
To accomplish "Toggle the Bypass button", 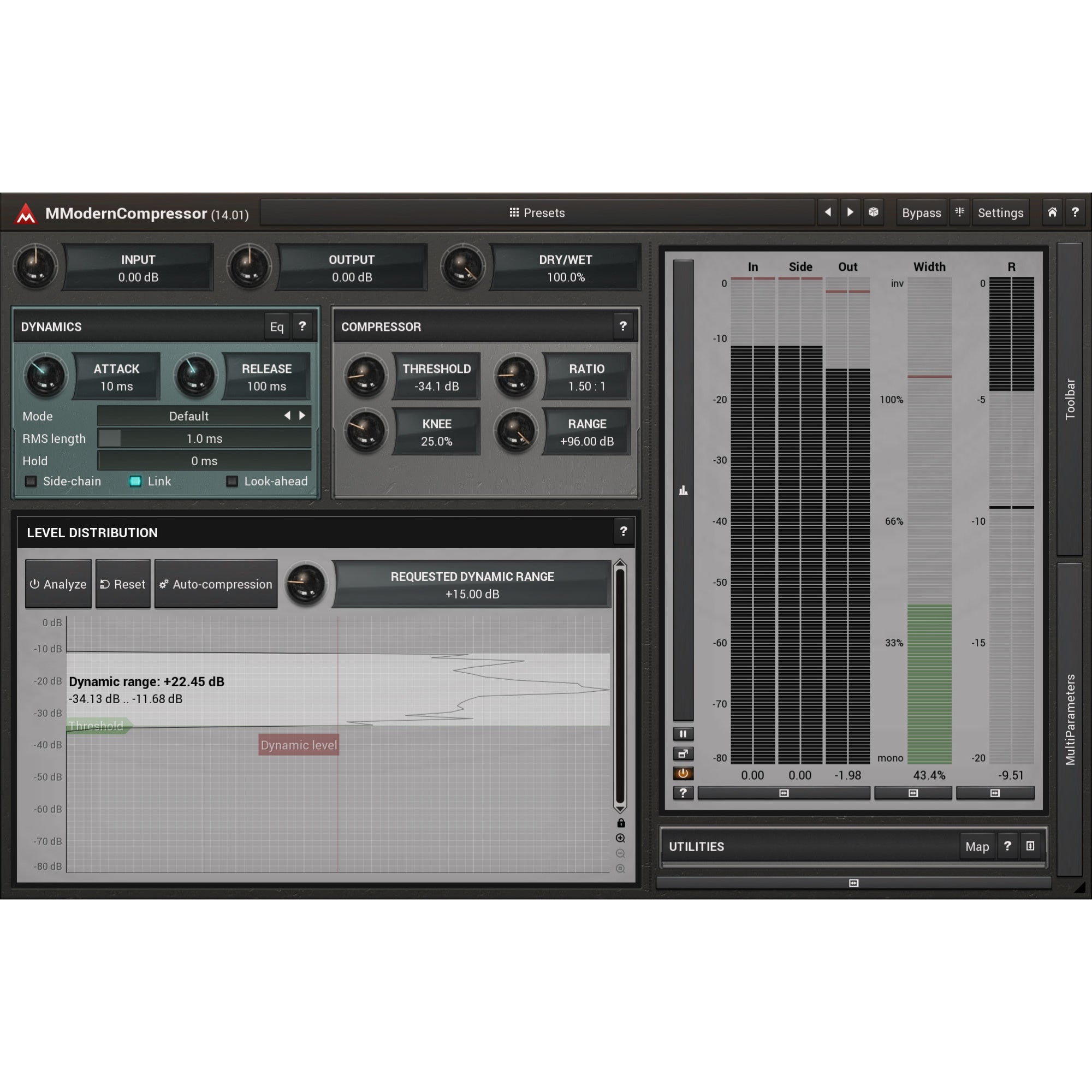I will pyautogui.click(x=921, y=212).
